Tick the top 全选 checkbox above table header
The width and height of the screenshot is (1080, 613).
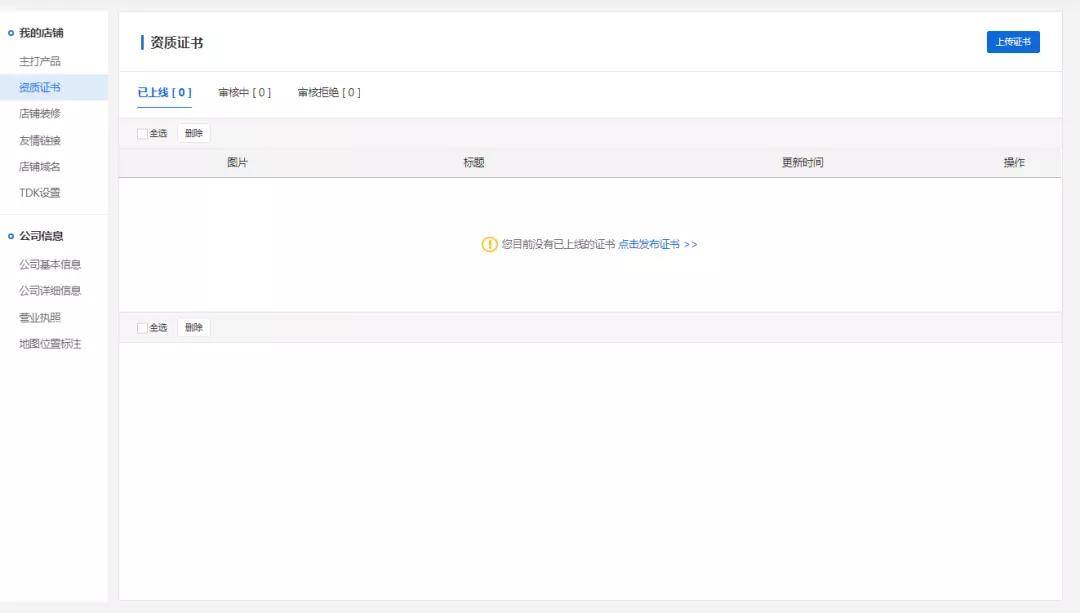(x=142, y=134)
